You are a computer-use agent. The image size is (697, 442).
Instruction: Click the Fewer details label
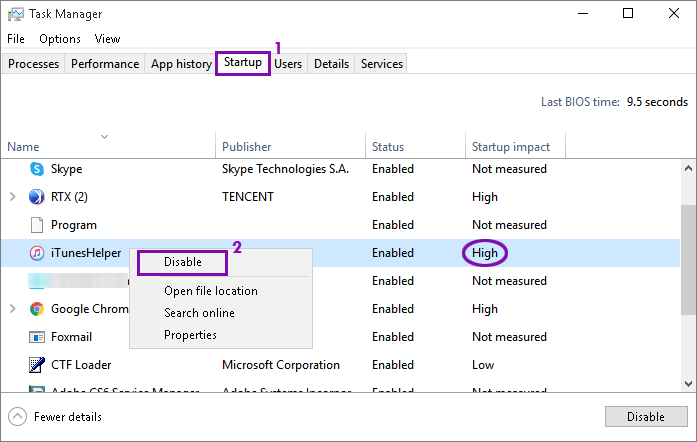click(68, 417)
